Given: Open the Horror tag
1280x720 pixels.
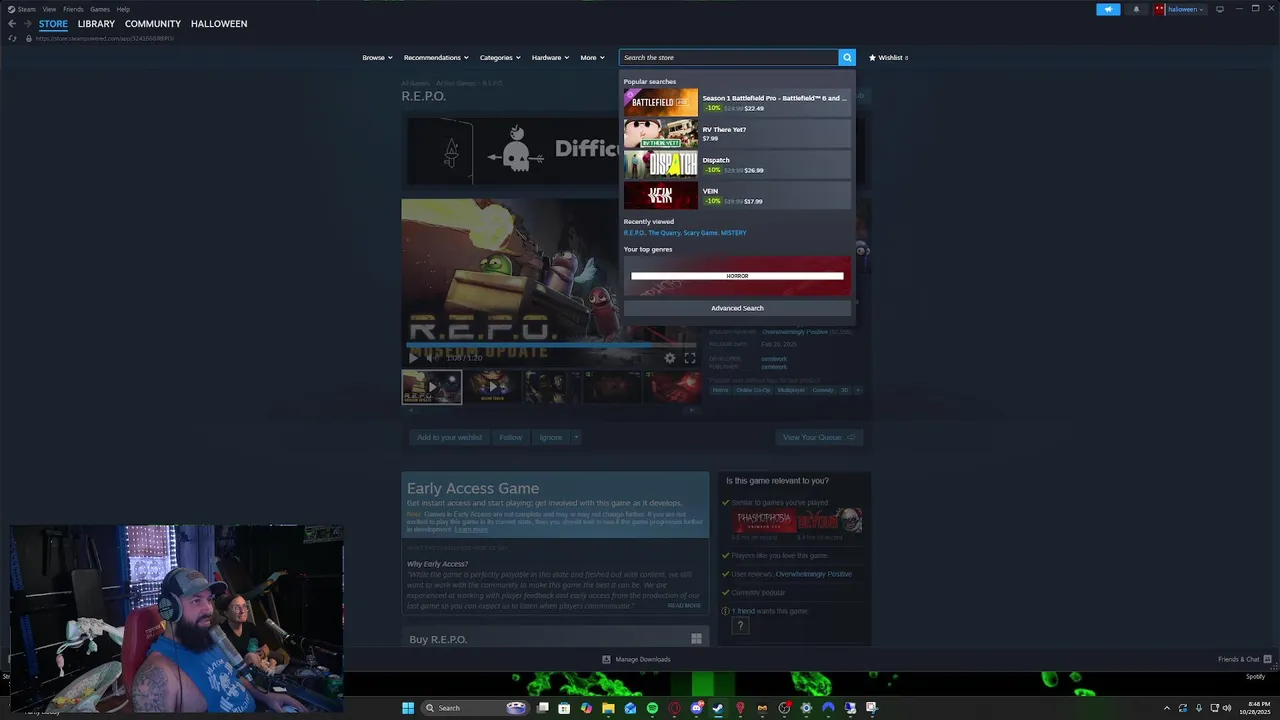Looking at the screenshot, I should coord(720,390).
